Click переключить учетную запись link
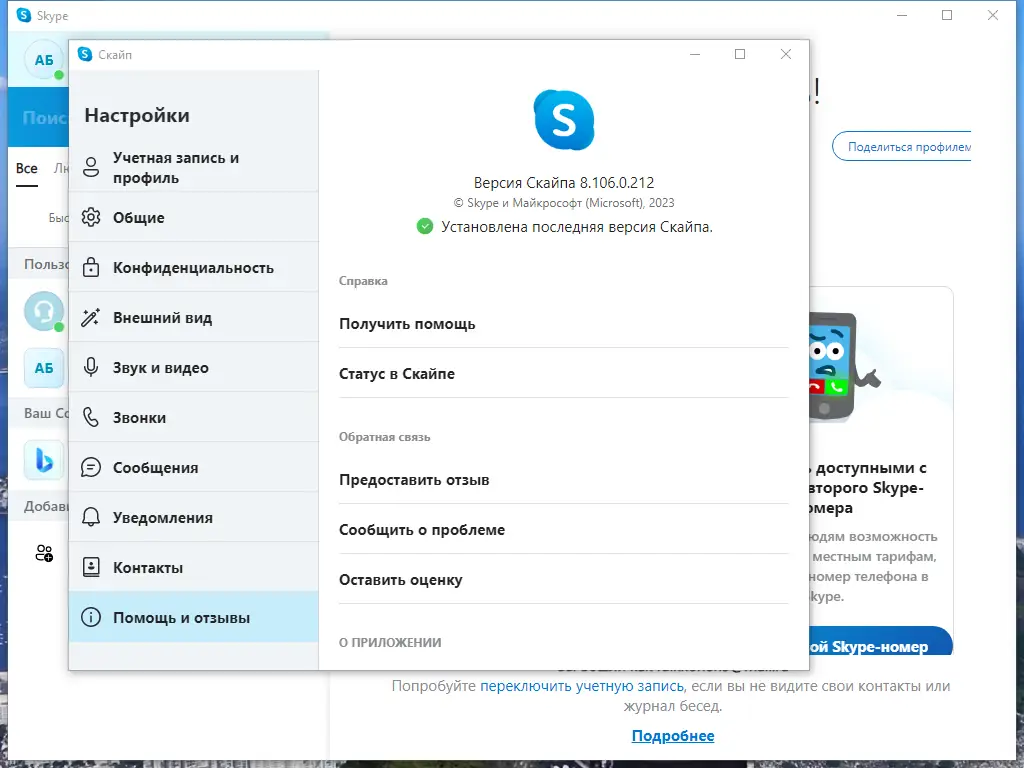 coord(582,686)
